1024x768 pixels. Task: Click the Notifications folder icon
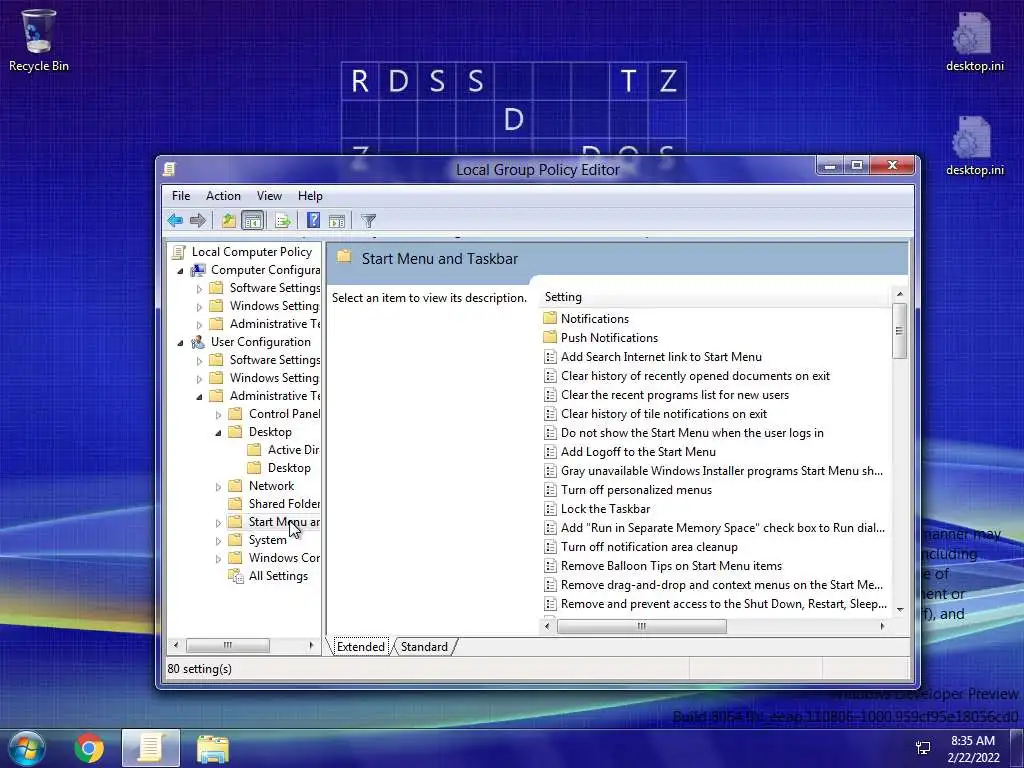550,318
